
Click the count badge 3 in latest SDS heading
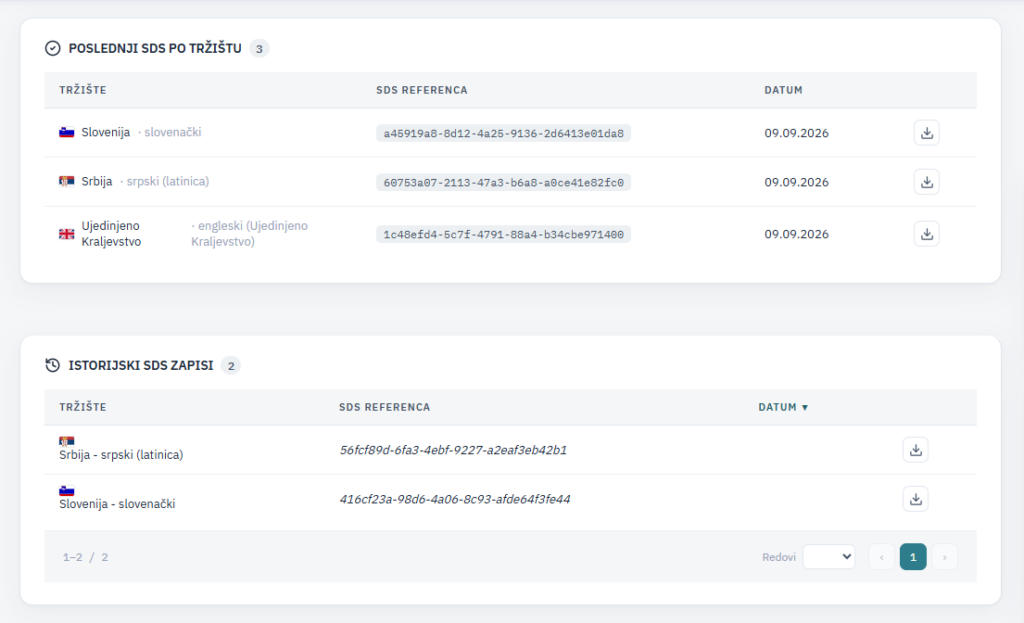(259, 48)
